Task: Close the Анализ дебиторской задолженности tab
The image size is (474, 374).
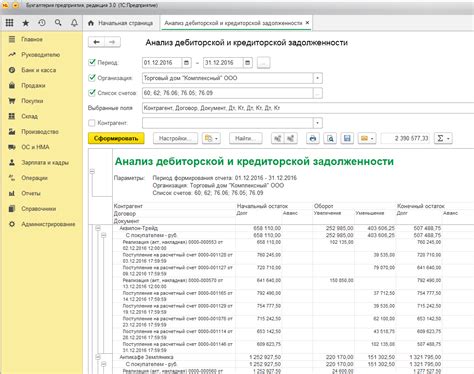Action: click(x=307, y=23)
